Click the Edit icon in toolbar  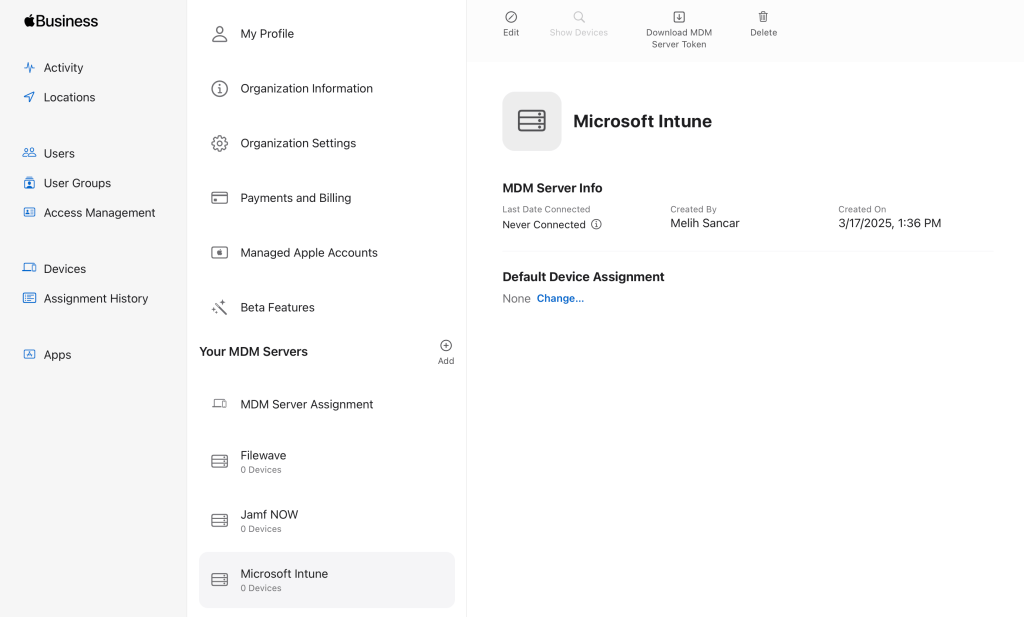click(x=511, y=18)
